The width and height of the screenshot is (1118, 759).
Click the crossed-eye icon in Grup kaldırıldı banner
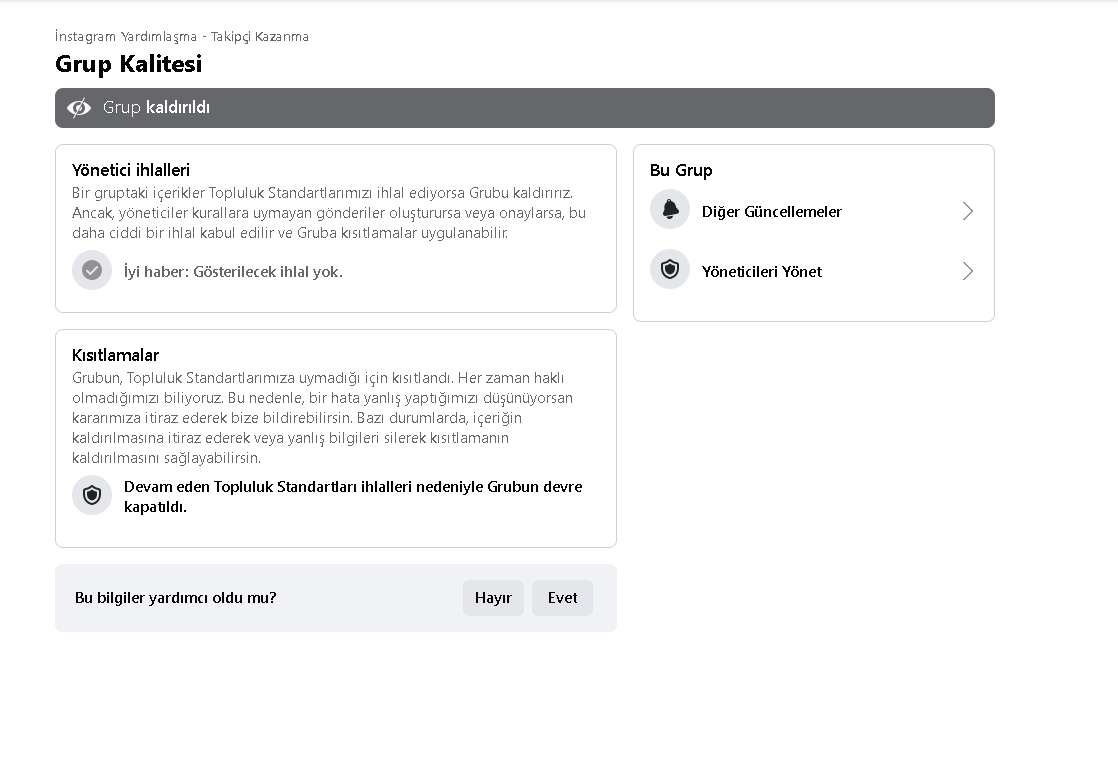[x=79, y=108]
